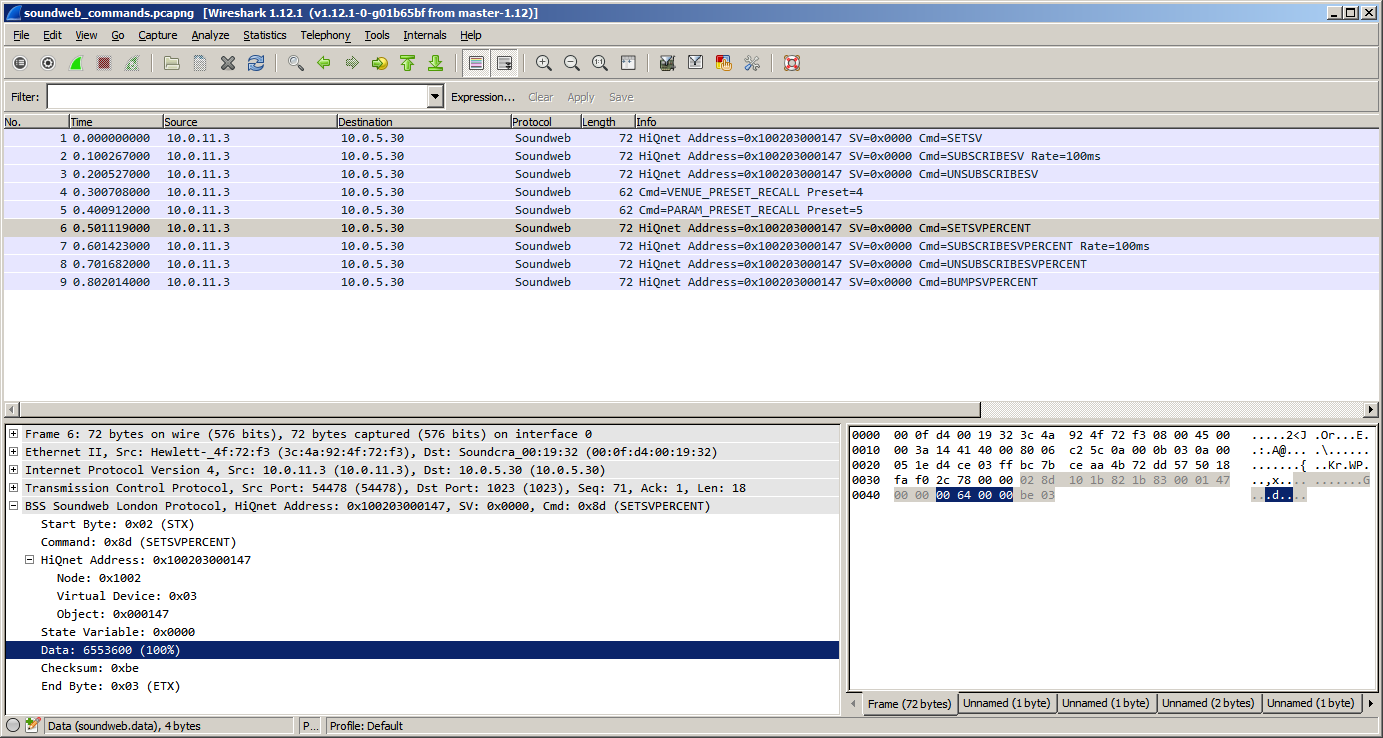The image size is (1383, 738).
Task: Click Profile: Default in status bar
Action: tap(366, 726)
